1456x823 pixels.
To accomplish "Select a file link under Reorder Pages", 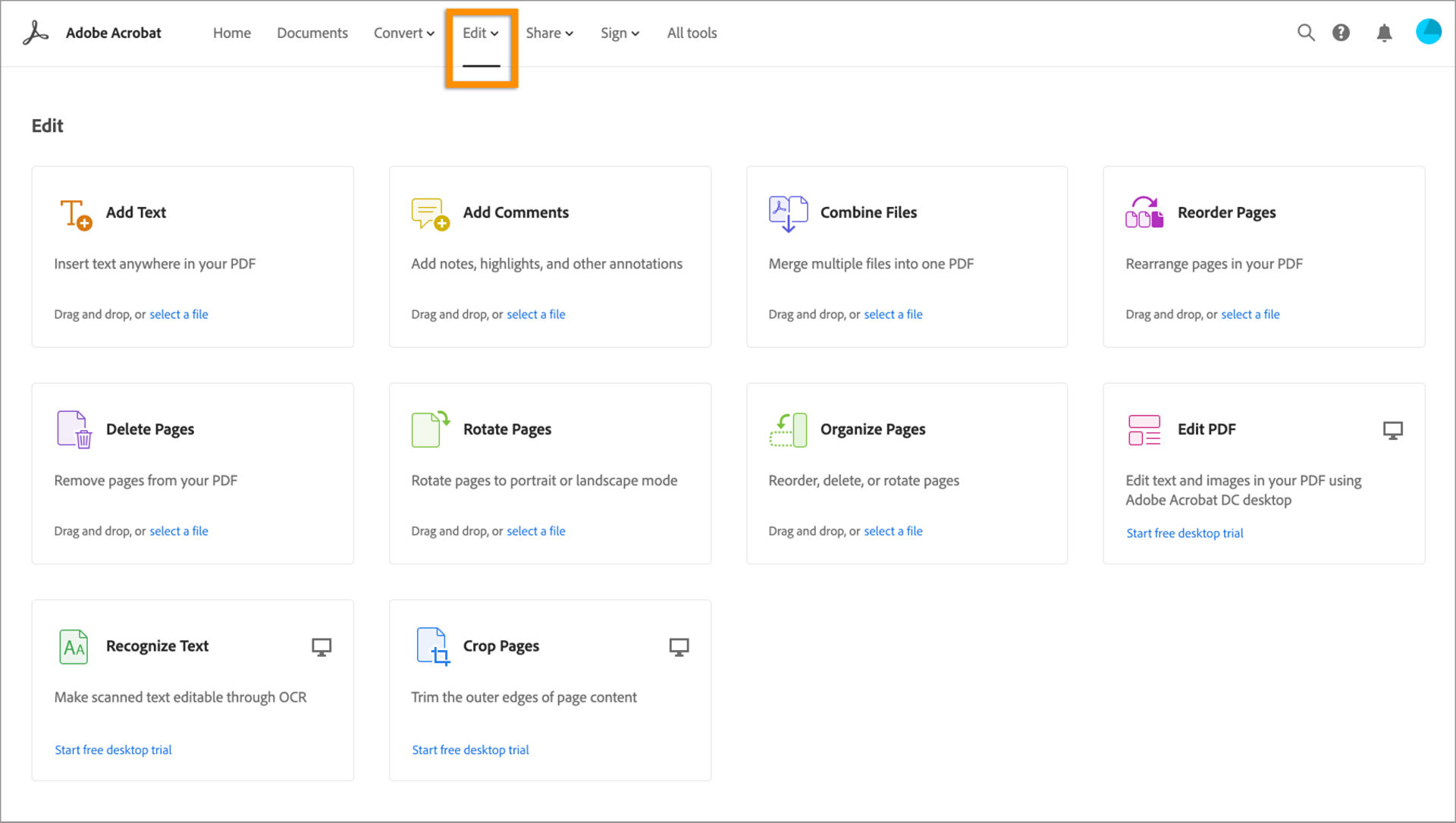I will click(x=1250, y=314).
